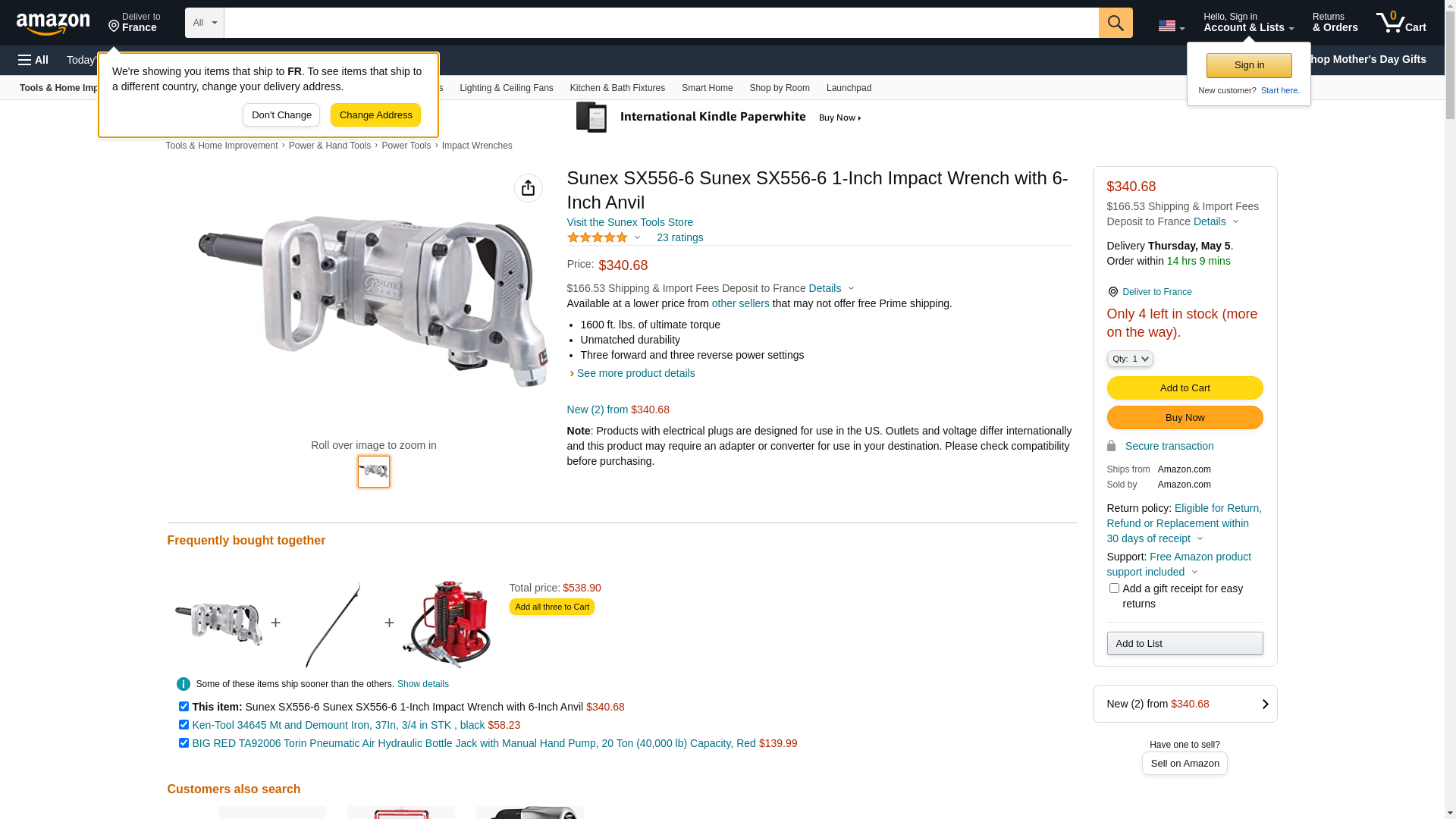Open the Smart Home tab
This screenshot has width=1456, height=819.
(707, 88)
